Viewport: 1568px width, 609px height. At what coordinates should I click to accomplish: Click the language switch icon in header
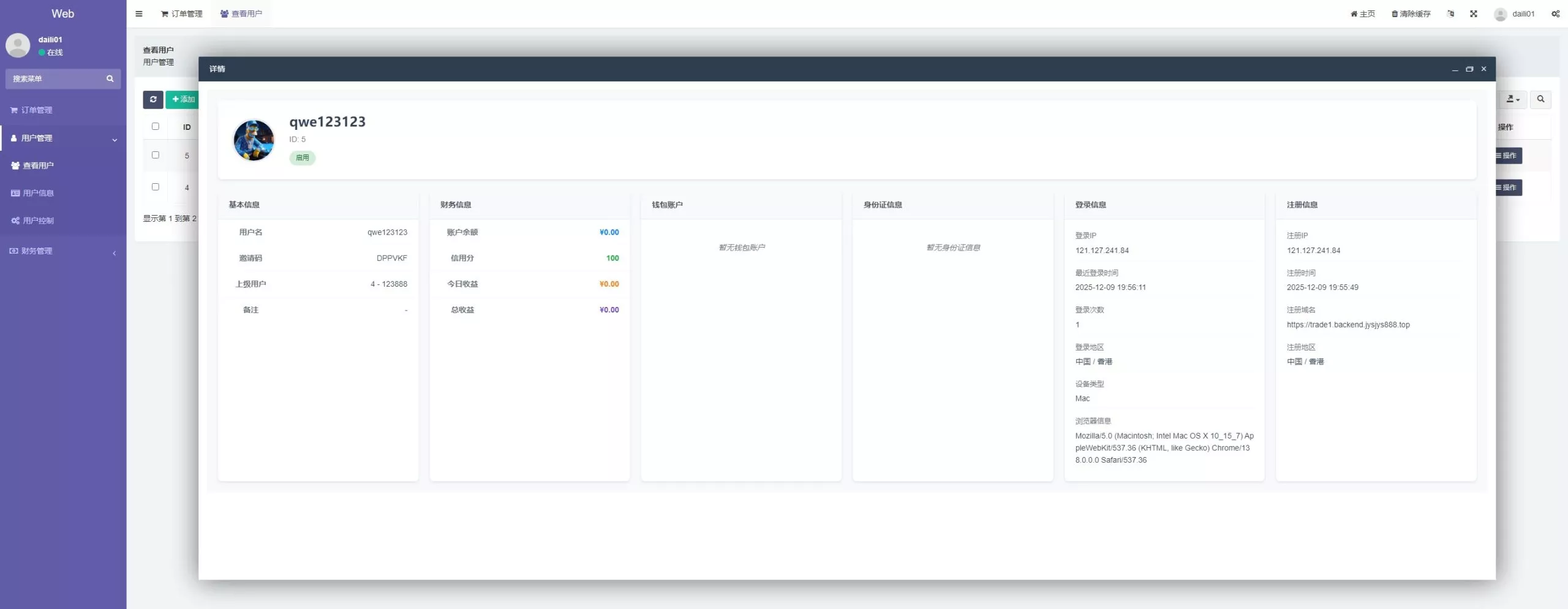[1450, 13]
